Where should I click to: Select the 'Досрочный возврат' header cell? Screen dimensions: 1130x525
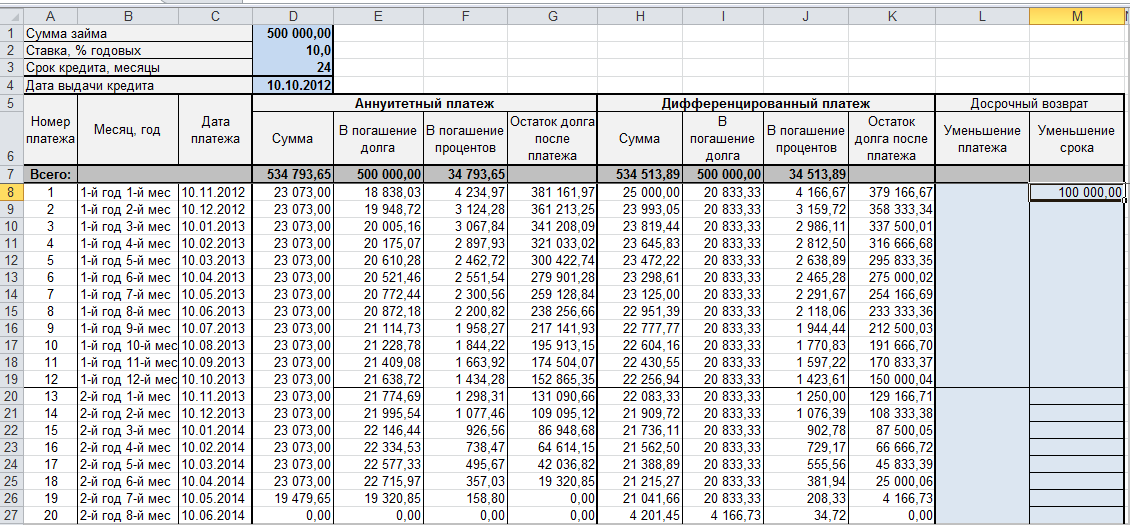(1030, 103)
